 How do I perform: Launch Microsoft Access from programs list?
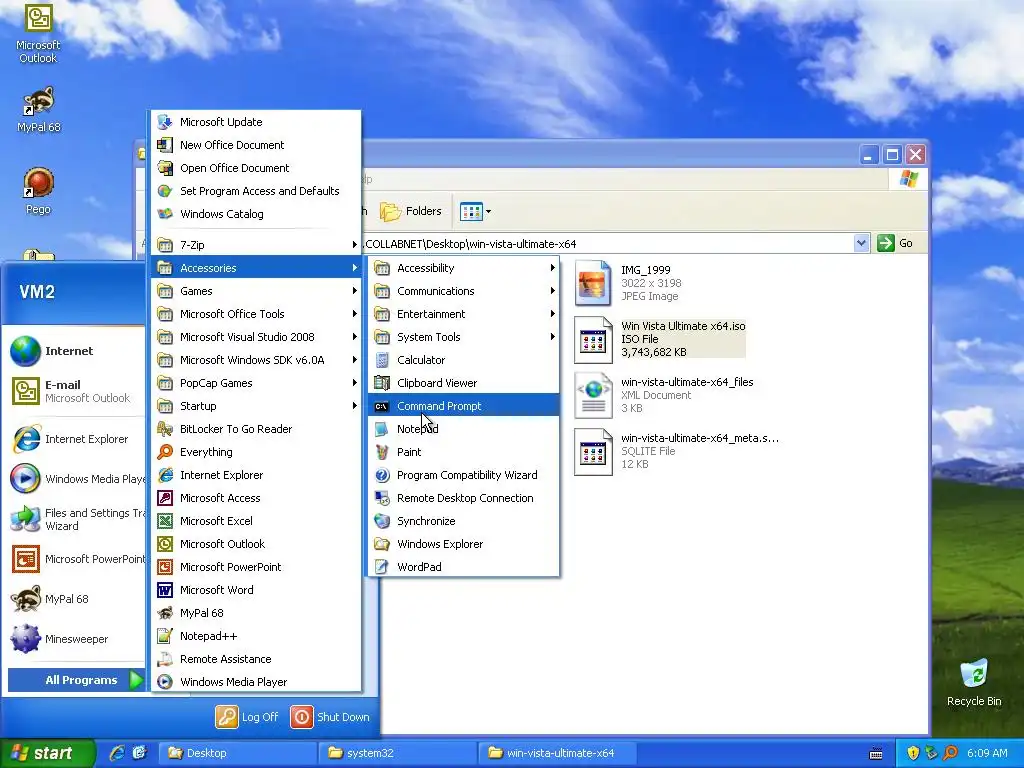[256, 498]
